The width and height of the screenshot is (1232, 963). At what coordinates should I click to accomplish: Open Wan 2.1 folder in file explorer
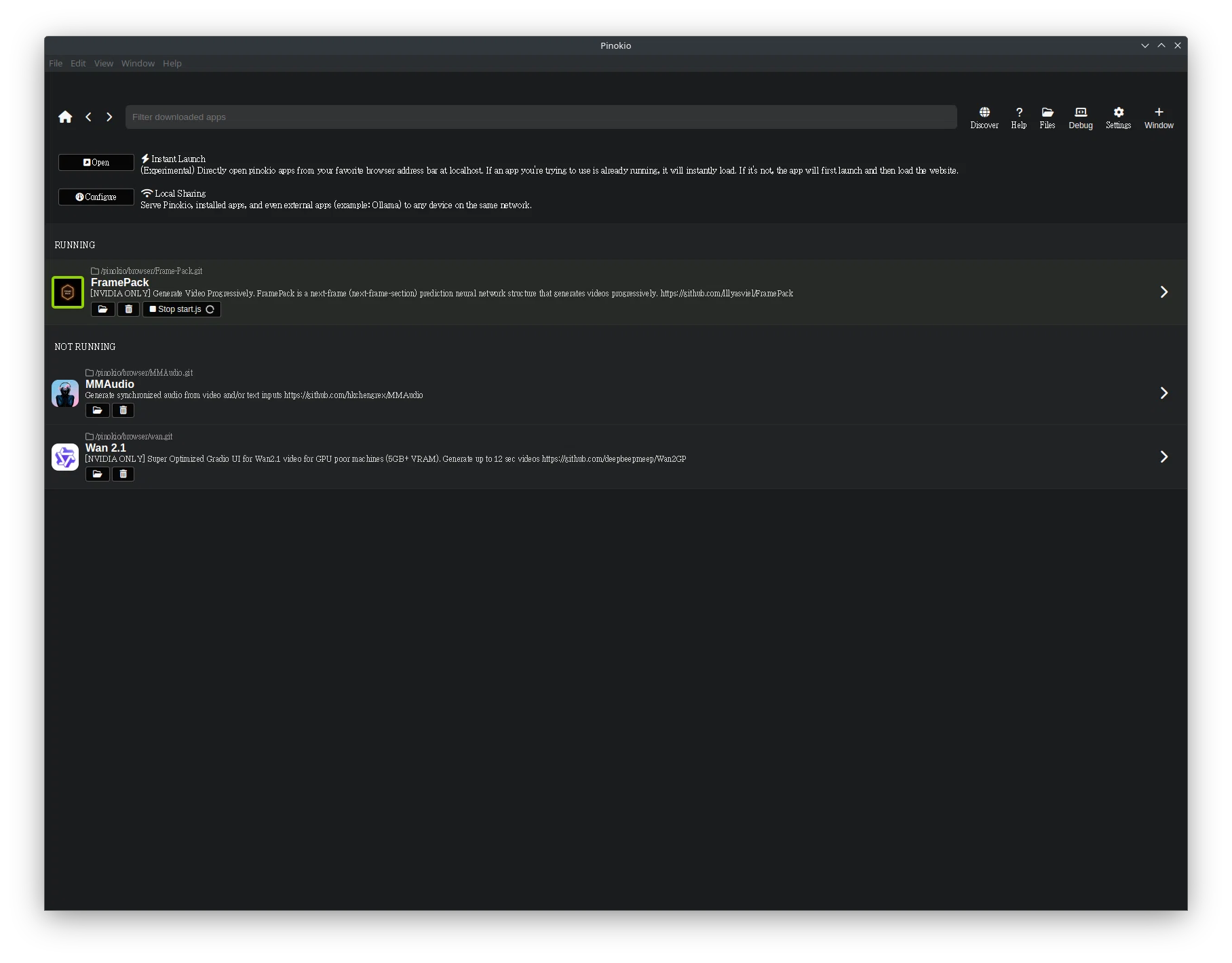pyautogui.click(x=97, y=474)
